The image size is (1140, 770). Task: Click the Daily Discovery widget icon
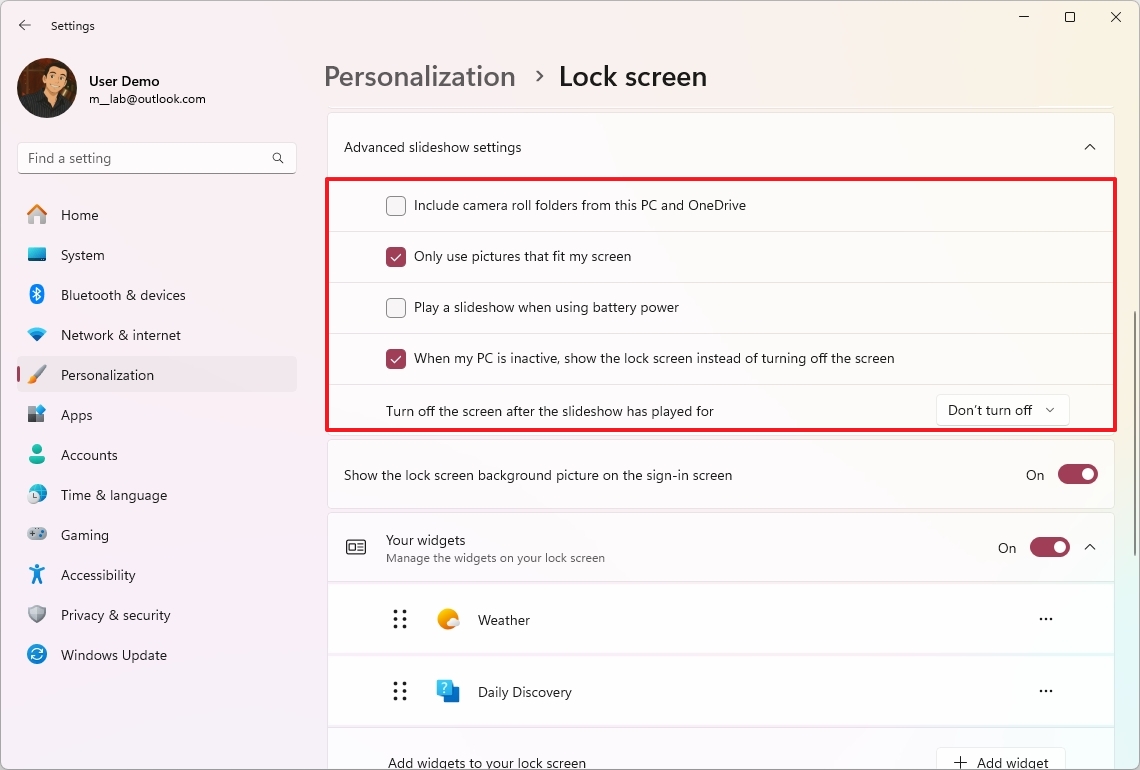point(448,691)
